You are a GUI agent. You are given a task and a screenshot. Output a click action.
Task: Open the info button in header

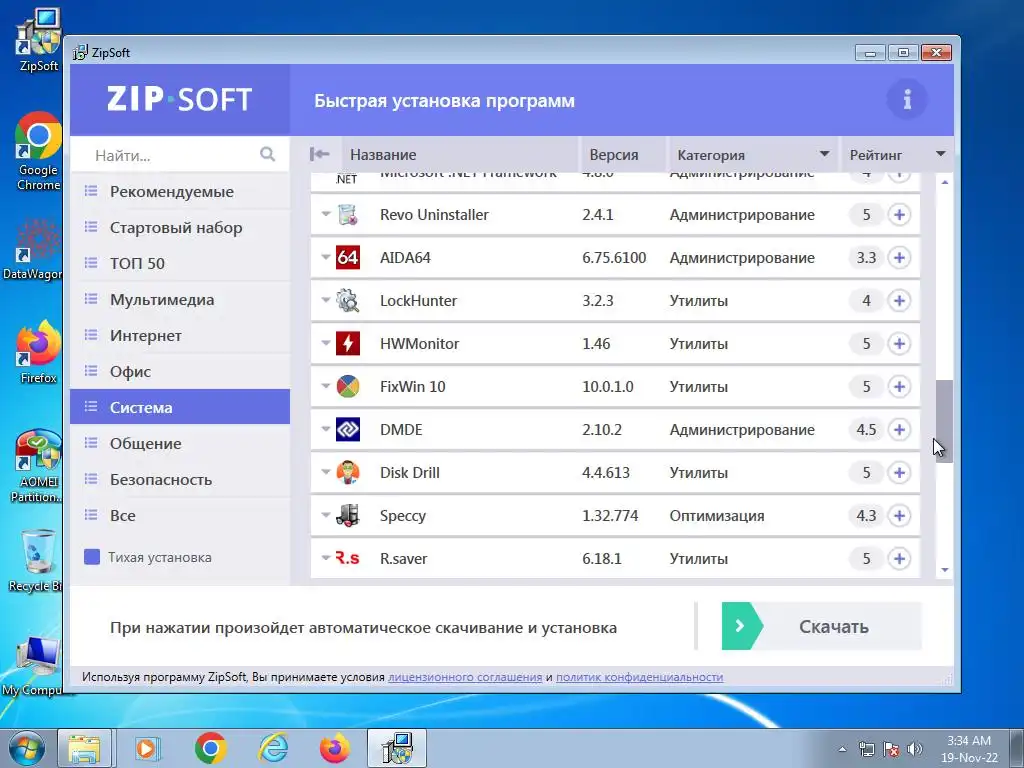[906, 99]
